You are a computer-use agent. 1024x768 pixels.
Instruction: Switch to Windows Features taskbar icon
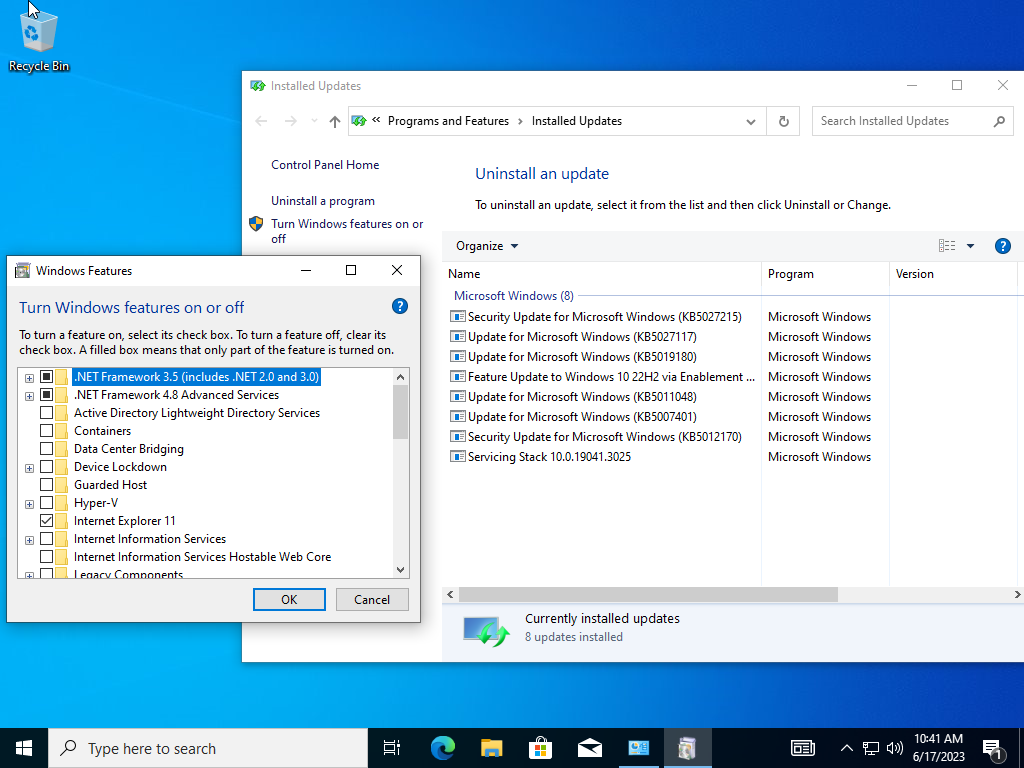pyautogui.click(x=687, y=748)
